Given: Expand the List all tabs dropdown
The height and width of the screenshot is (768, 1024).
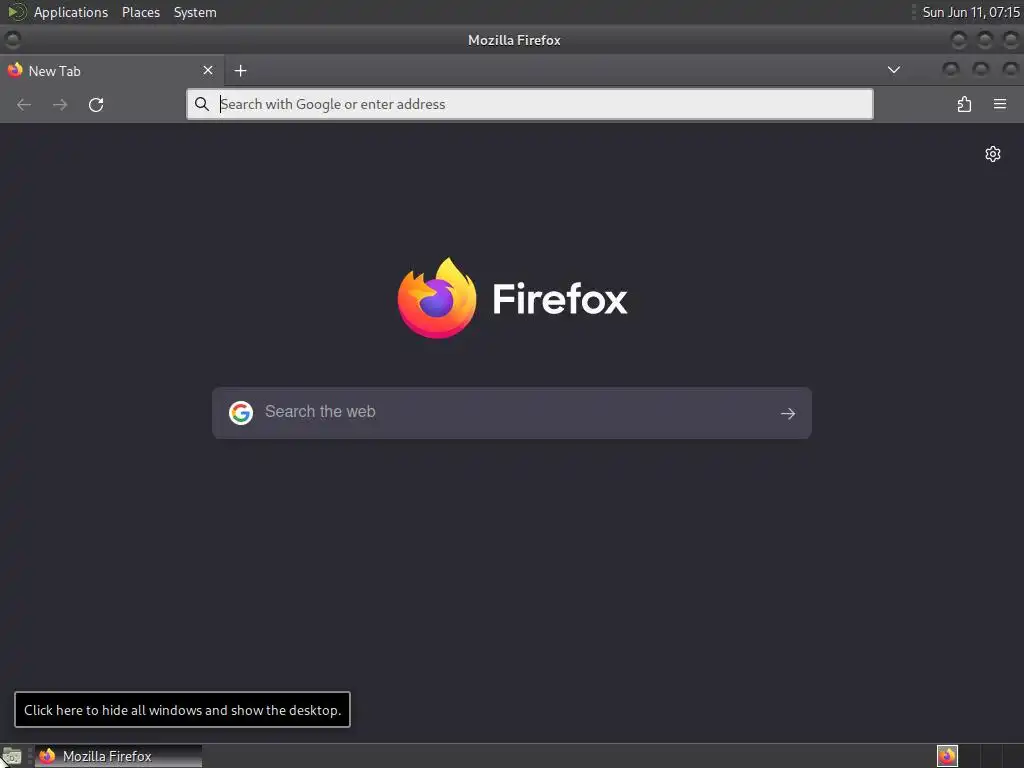Looking at the screenshot, I should (x=893, y=70).
